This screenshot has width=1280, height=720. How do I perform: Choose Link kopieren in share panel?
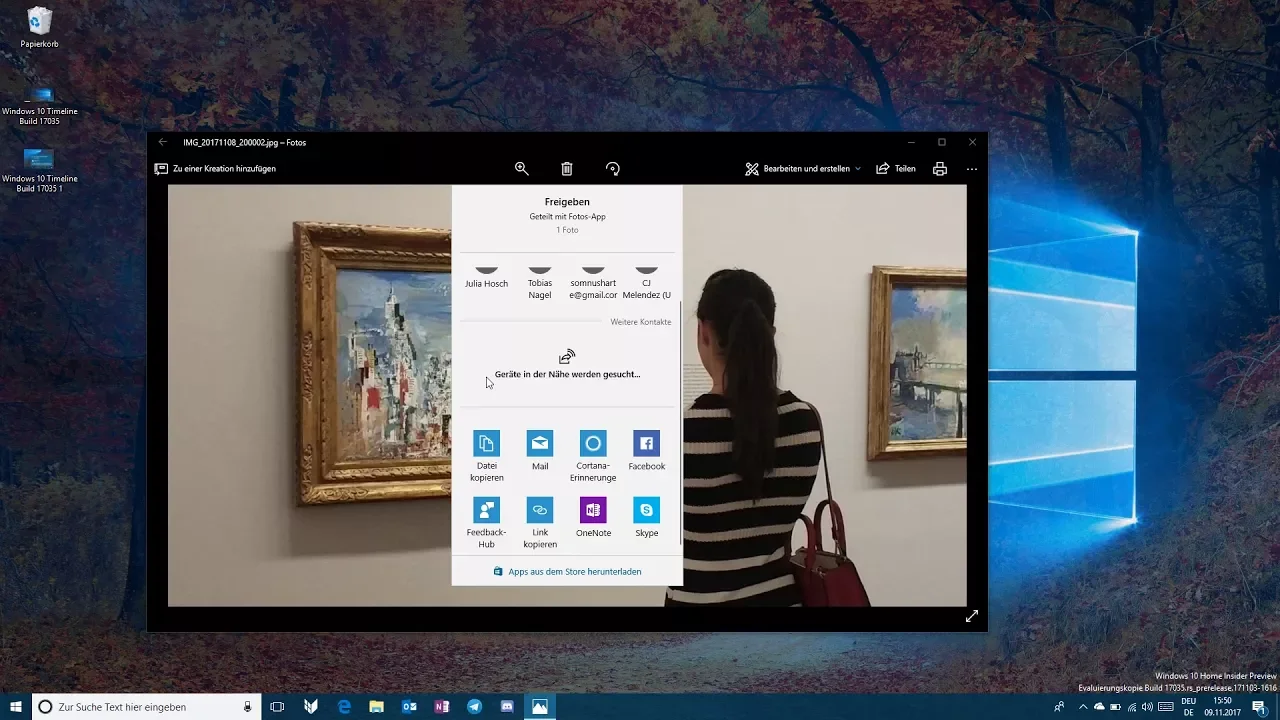pyautogui.click(x=540, y=510)
